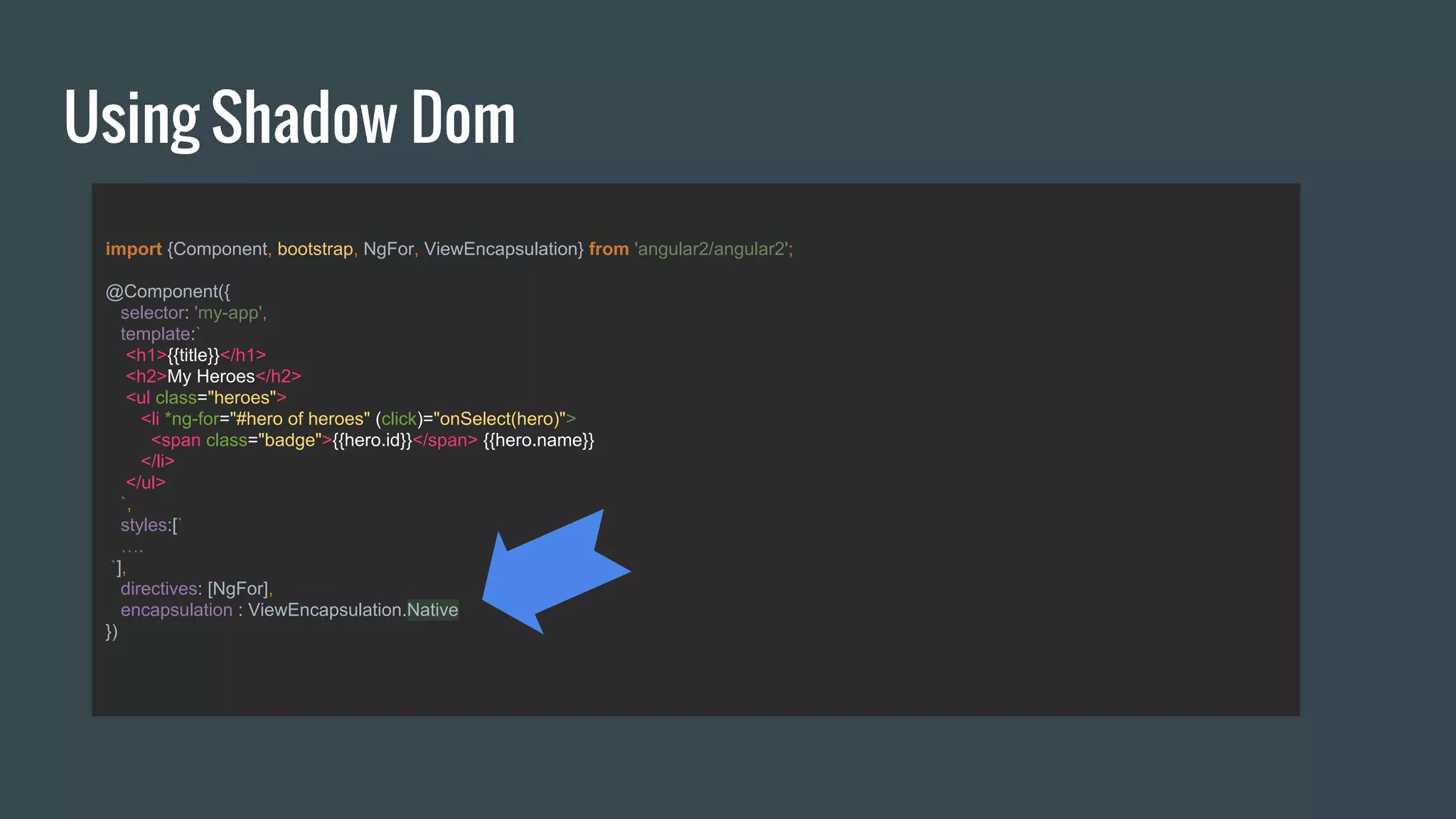The image size is (1456, 819).
Task: Click the '<li *ng-for=' line with onSelect(hero)
Action: [358, 419]
